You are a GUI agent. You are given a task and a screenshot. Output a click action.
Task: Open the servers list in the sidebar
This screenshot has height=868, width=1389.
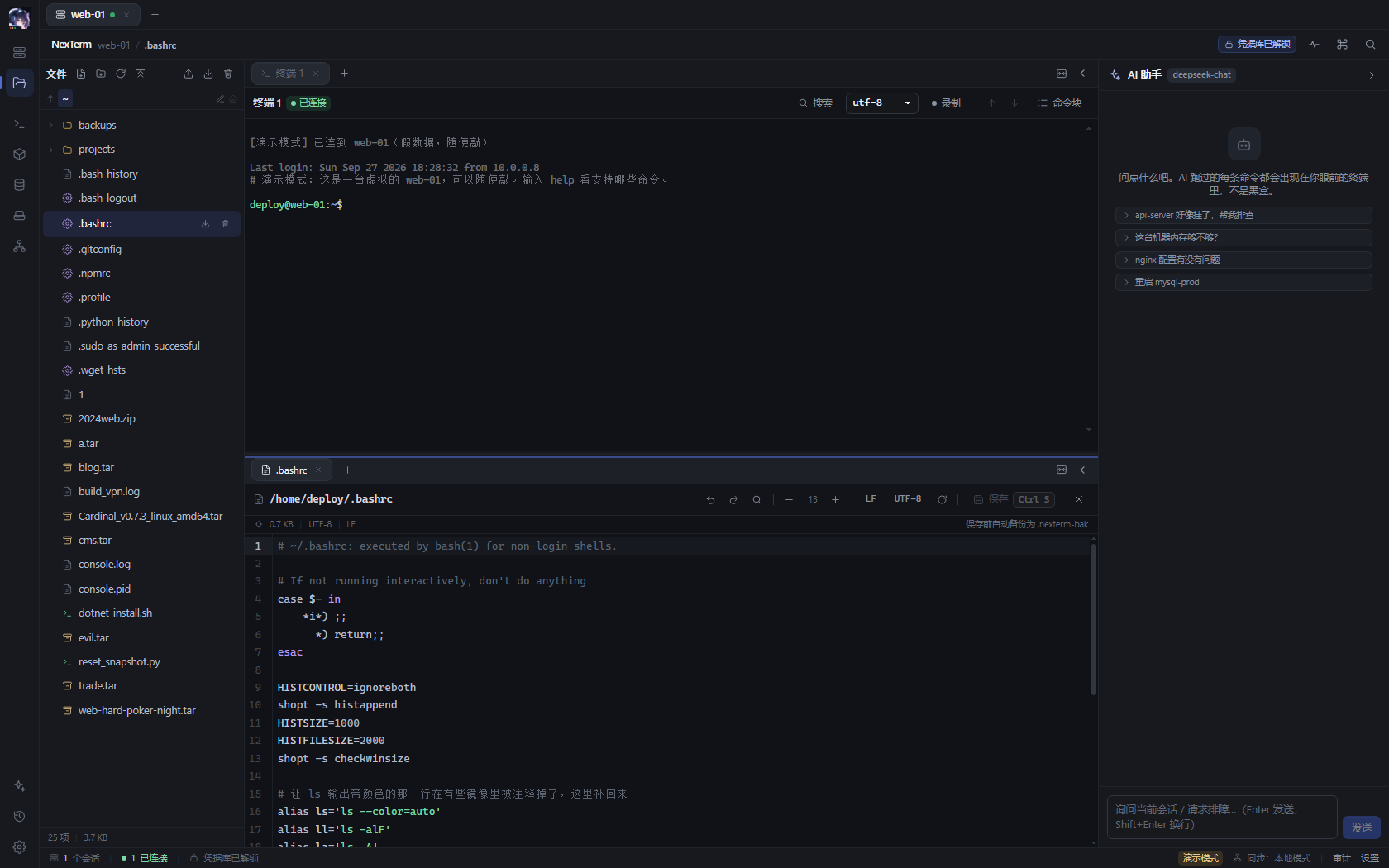point(19,53)
